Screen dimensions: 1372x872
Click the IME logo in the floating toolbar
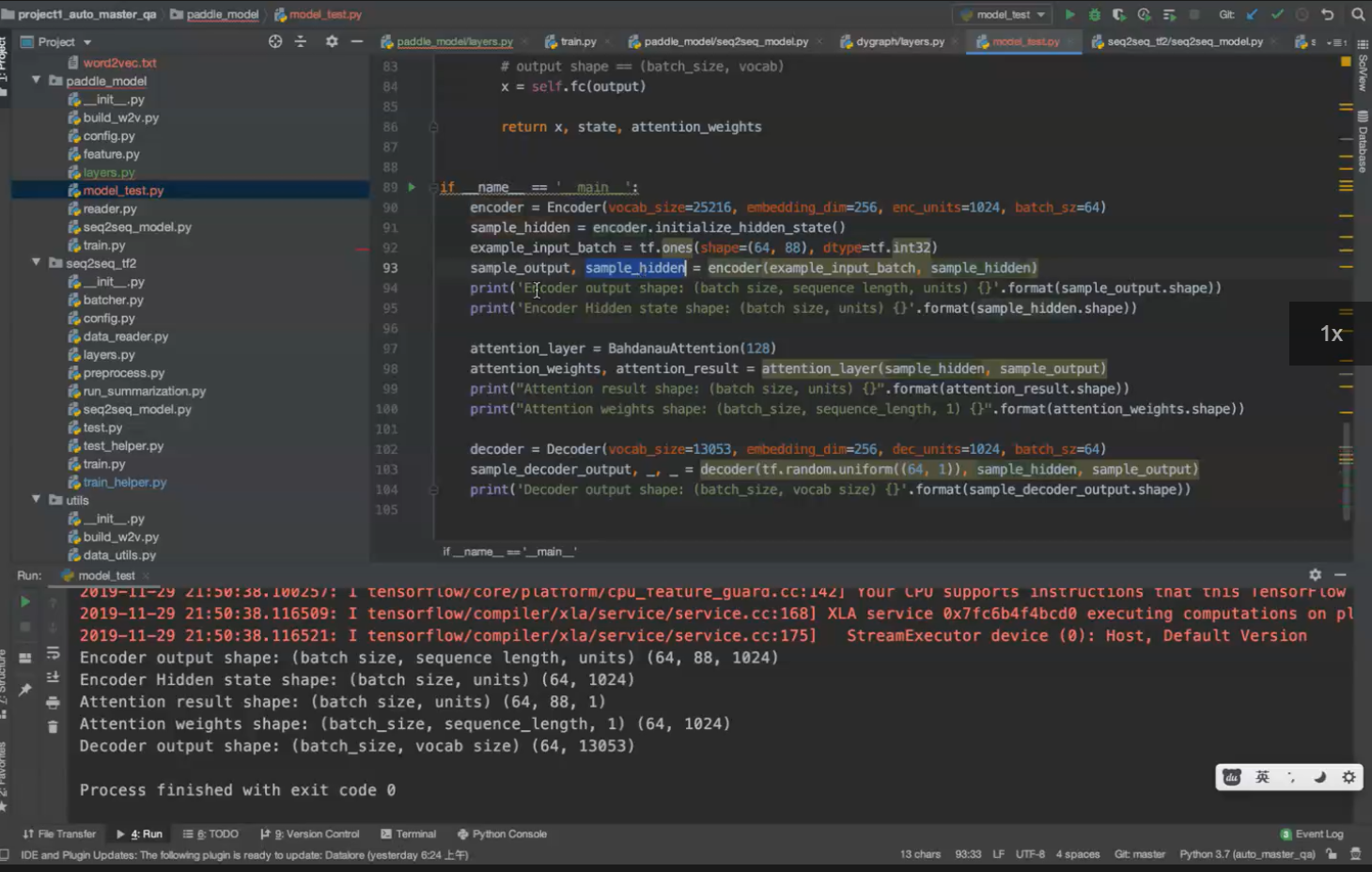(x=1232, y=777)
